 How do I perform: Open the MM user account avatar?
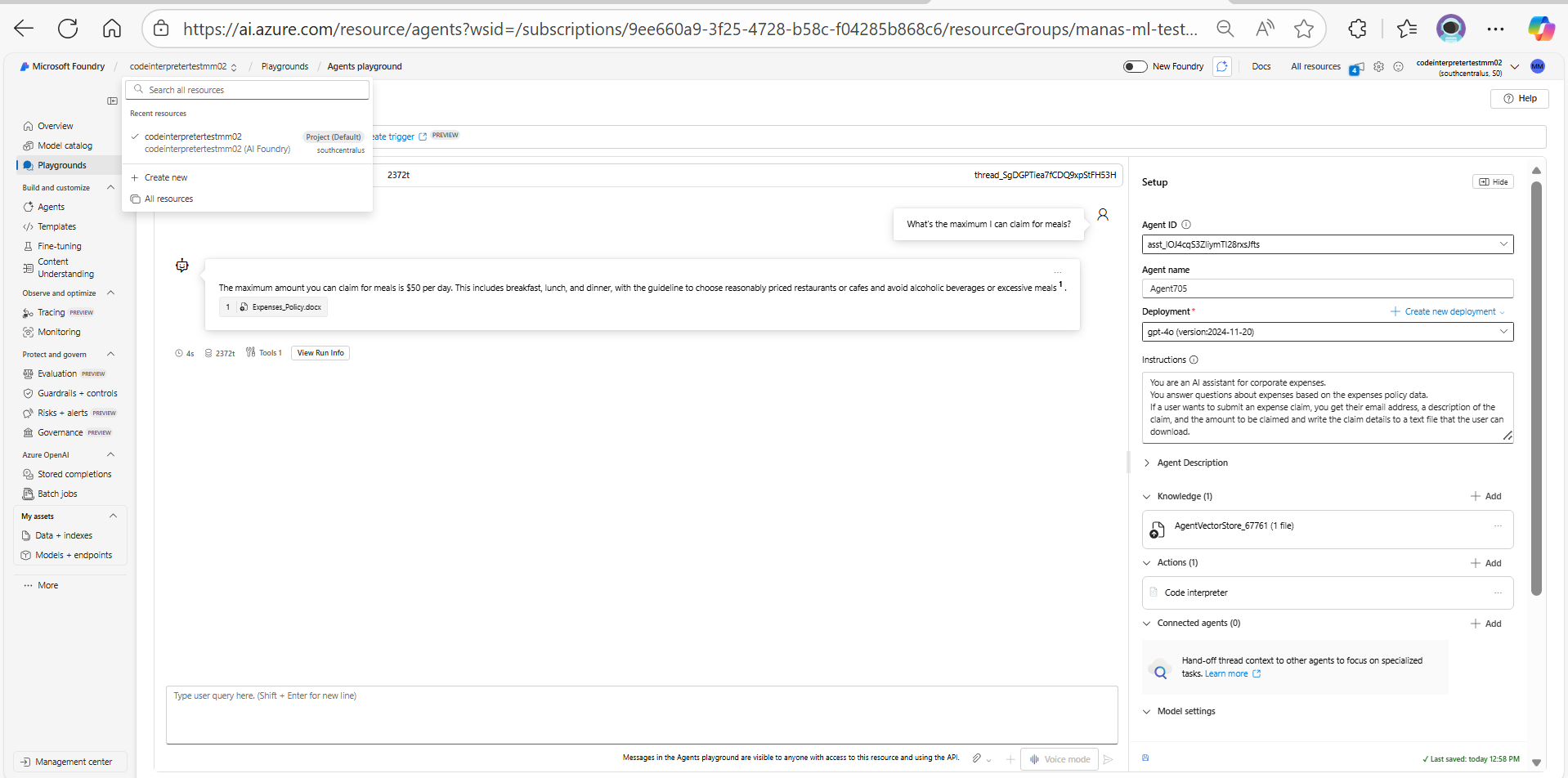tap(1538, 66)
